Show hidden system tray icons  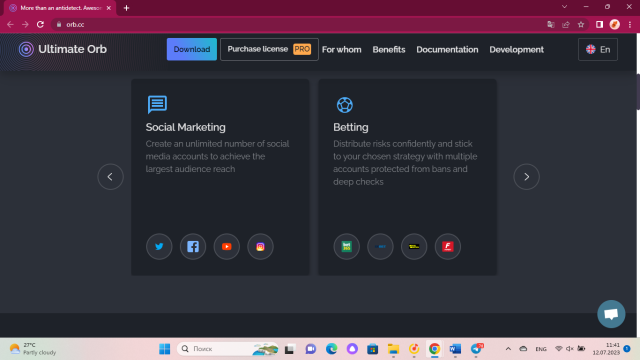point(508,349)
